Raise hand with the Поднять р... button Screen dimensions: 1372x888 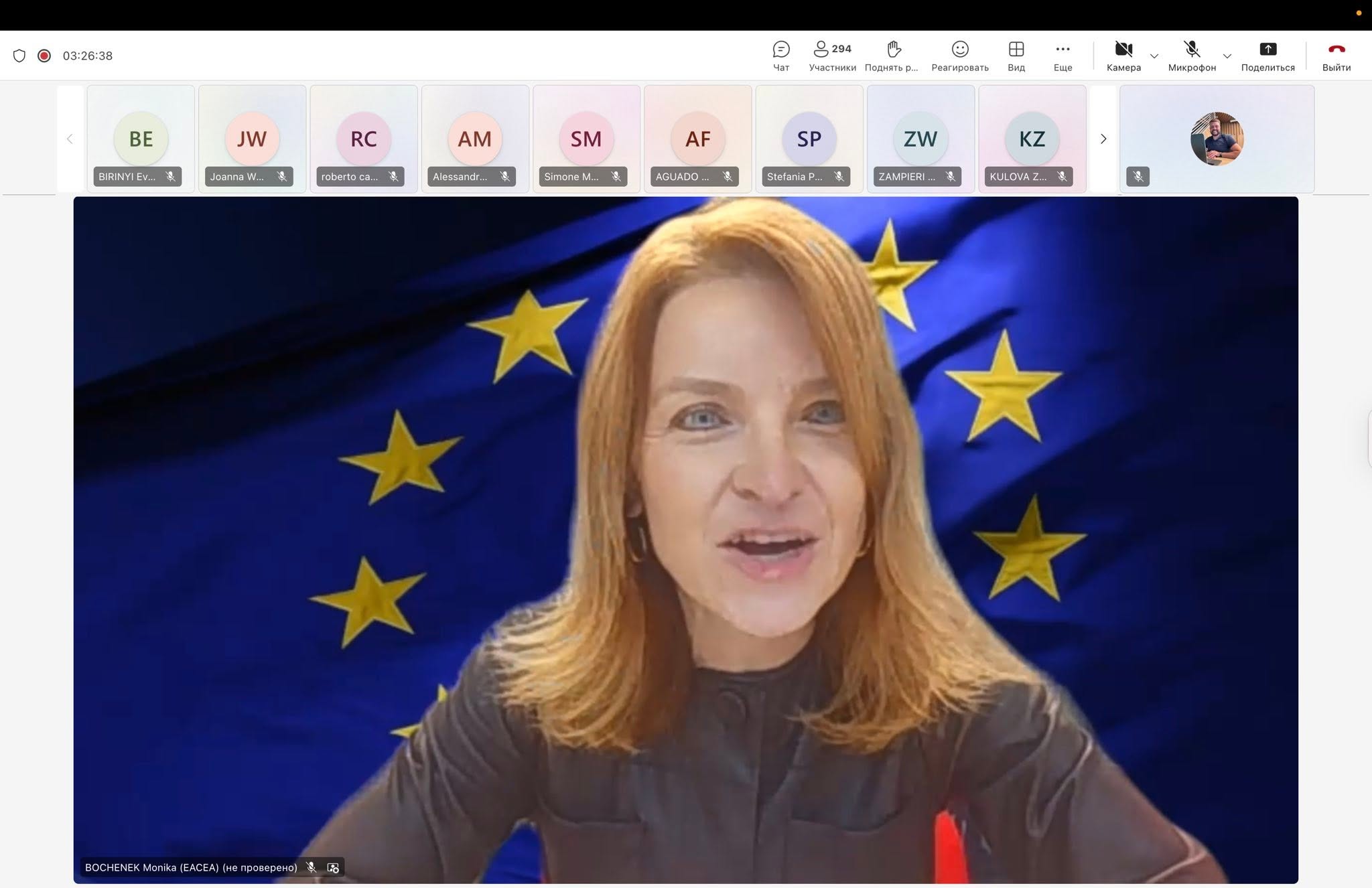[x=892, y=56]
